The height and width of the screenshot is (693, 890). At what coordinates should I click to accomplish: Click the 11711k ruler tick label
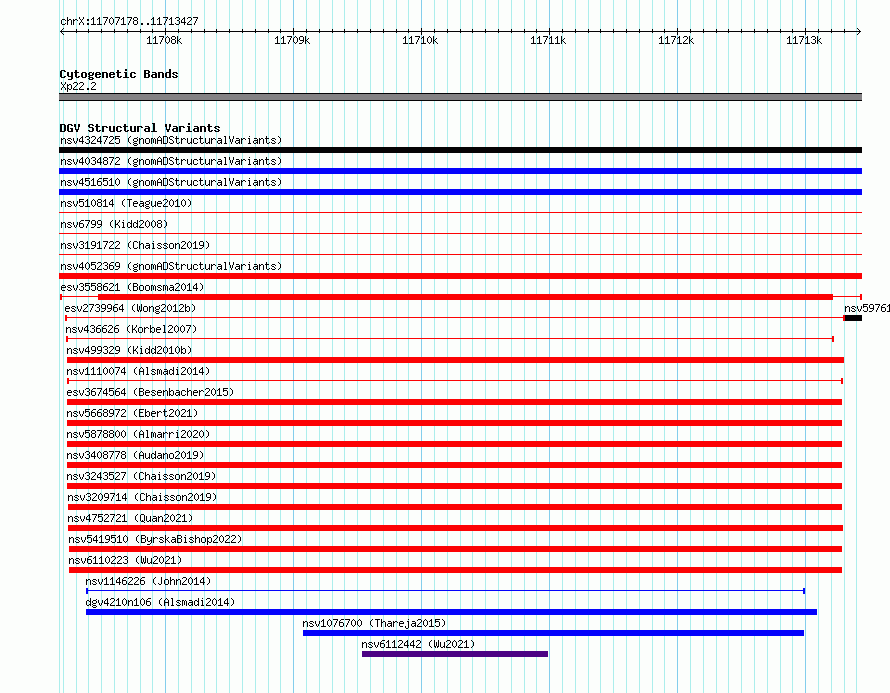[548, 40]
